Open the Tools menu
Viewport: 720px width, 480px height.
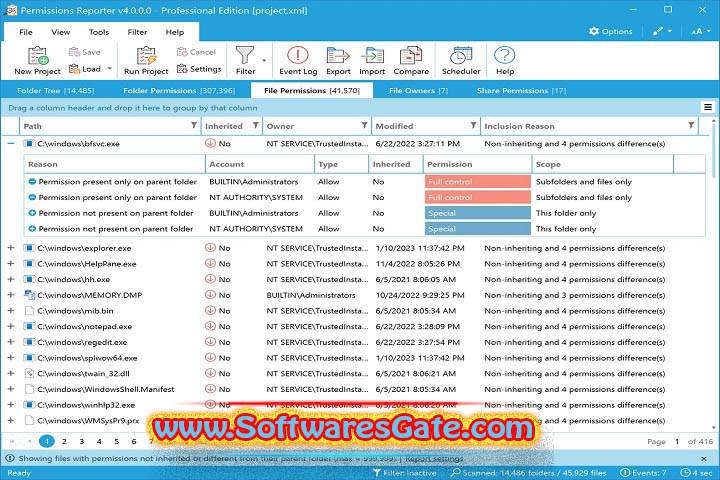click(x=99, y=32)
